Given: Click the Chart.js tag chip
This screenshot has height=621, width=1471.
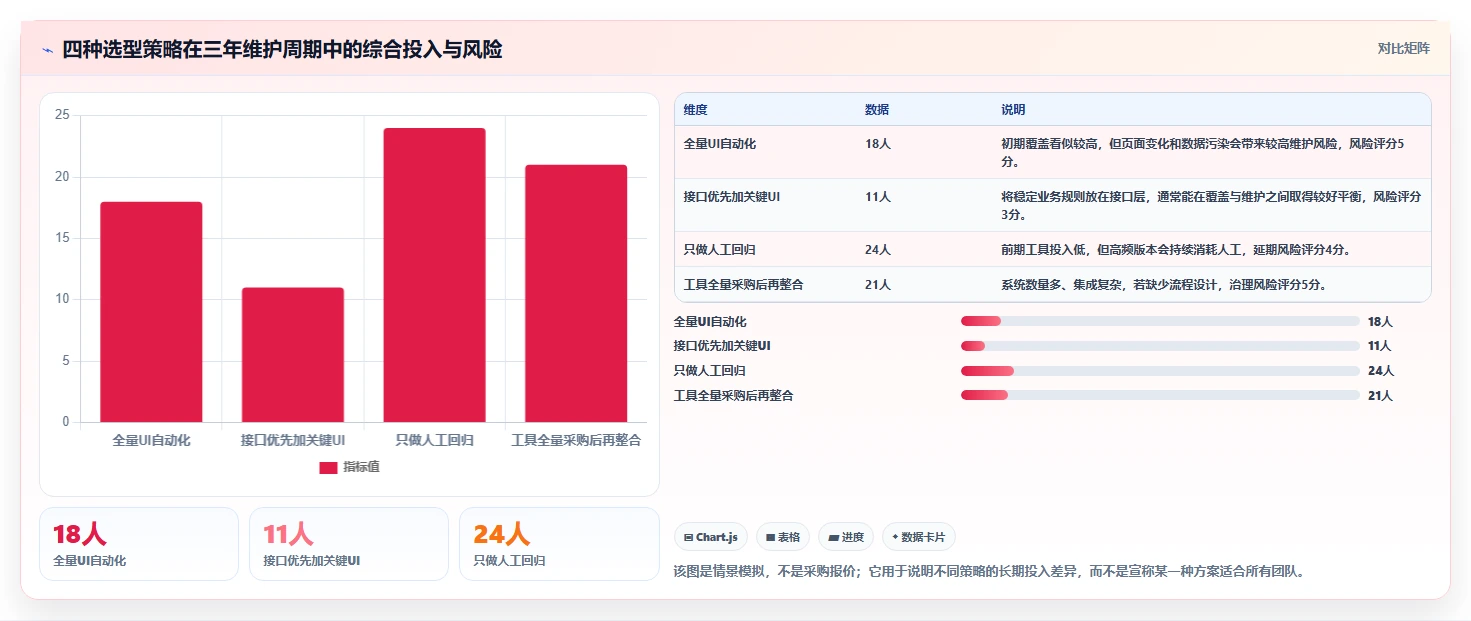Looking at the screenshot, I should click(x=711, y=537).
